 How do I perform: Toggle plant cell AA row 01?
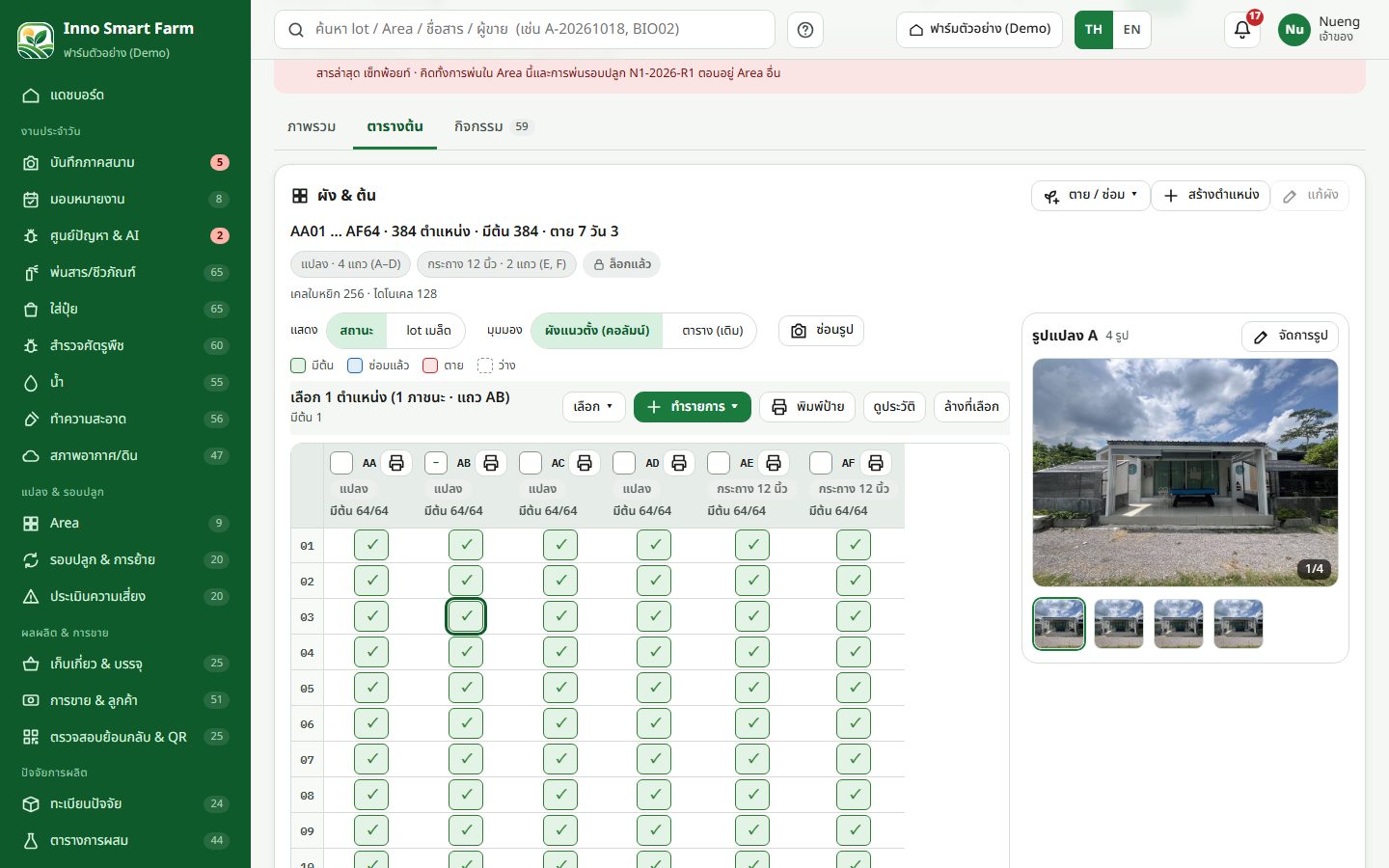click(371, 545)
